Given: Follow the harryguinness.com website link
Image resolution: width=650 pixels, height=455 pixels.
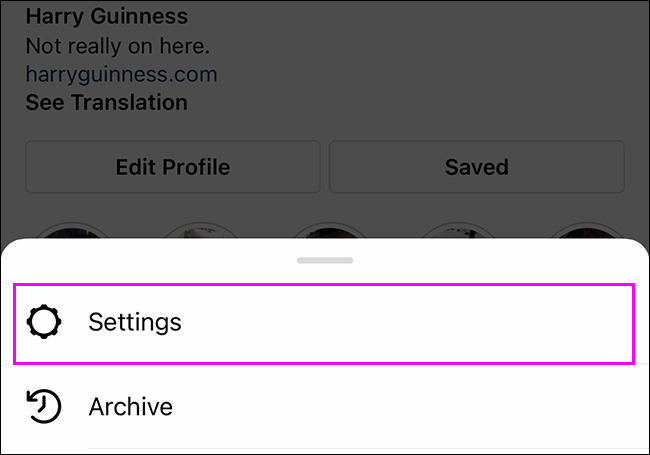Looking at the screenshot, I should (x=121, y=74).
